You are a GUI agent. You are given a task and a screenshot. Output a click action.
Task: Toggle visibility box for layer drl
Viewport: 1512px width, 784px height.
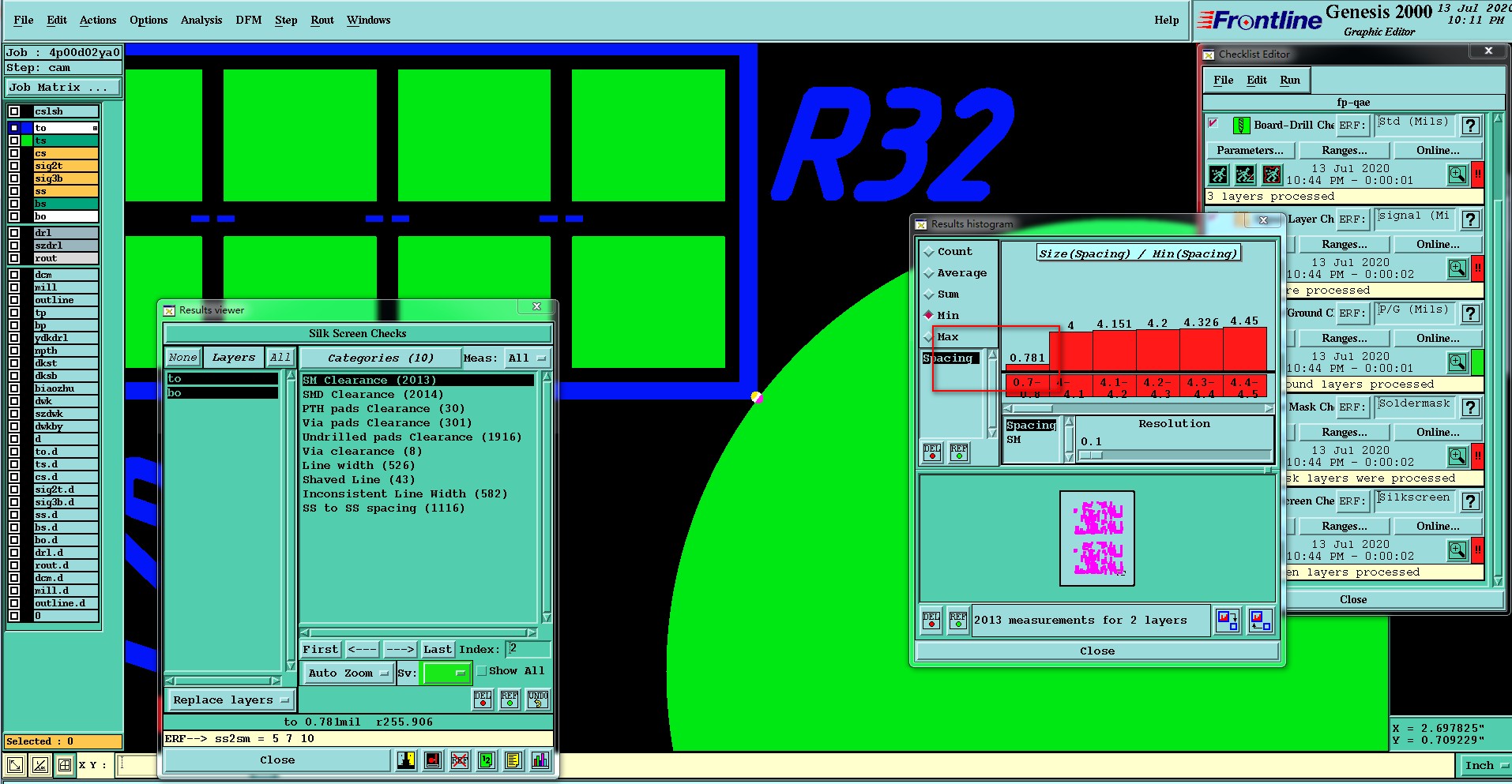(14, 233)
